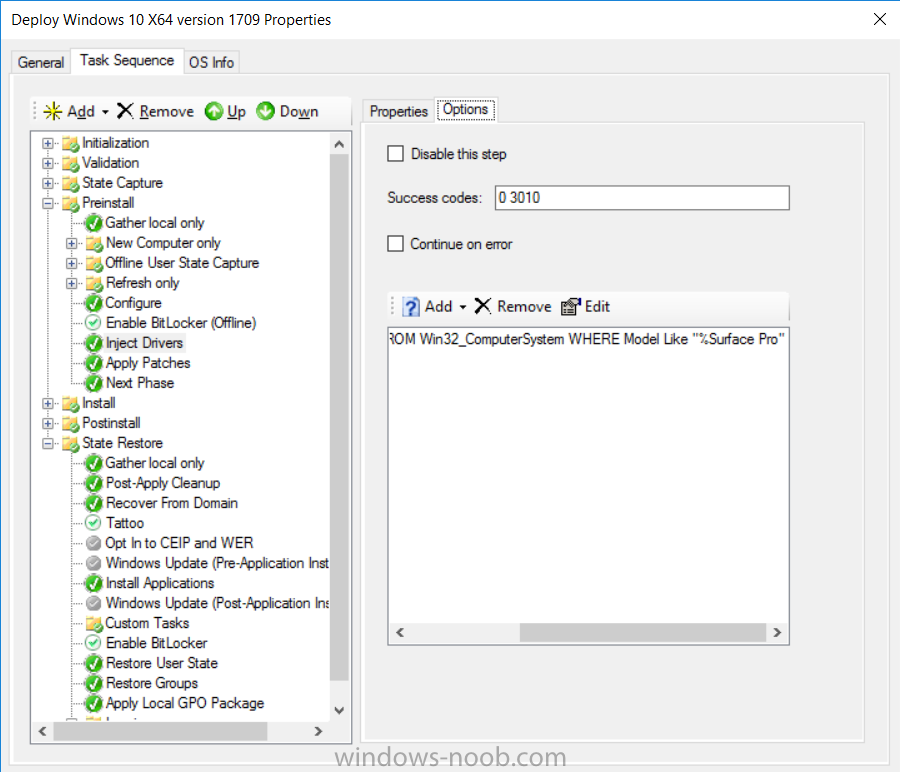900x772 pixels.
Task: Click the Install folder icon
Action: pos(71,404)
